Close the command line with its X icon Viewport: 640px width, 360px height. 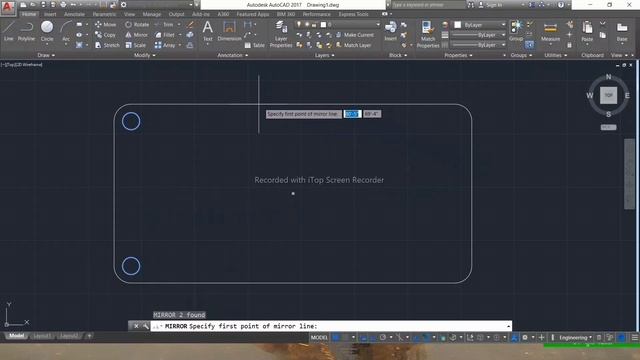(136, 326)
